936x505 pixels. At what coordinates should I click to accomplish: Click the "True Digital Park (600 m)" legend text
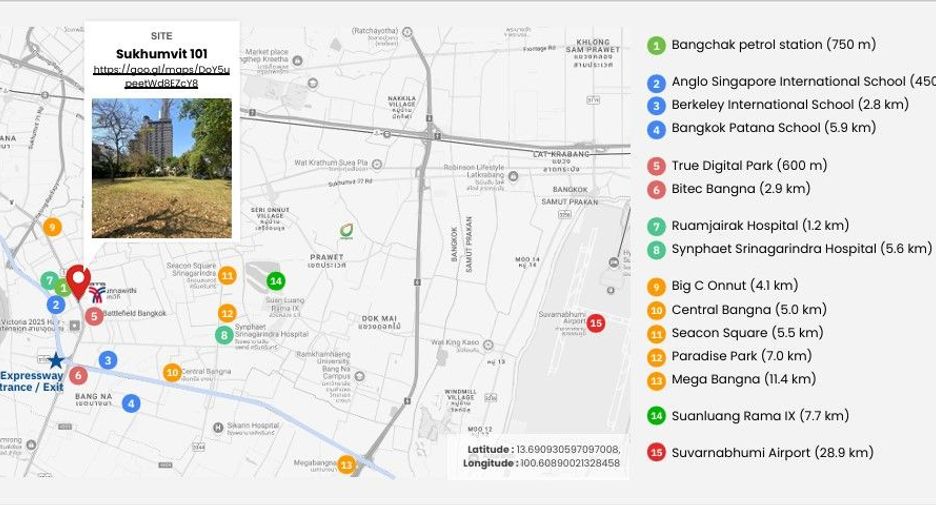[x=749, y=165]
